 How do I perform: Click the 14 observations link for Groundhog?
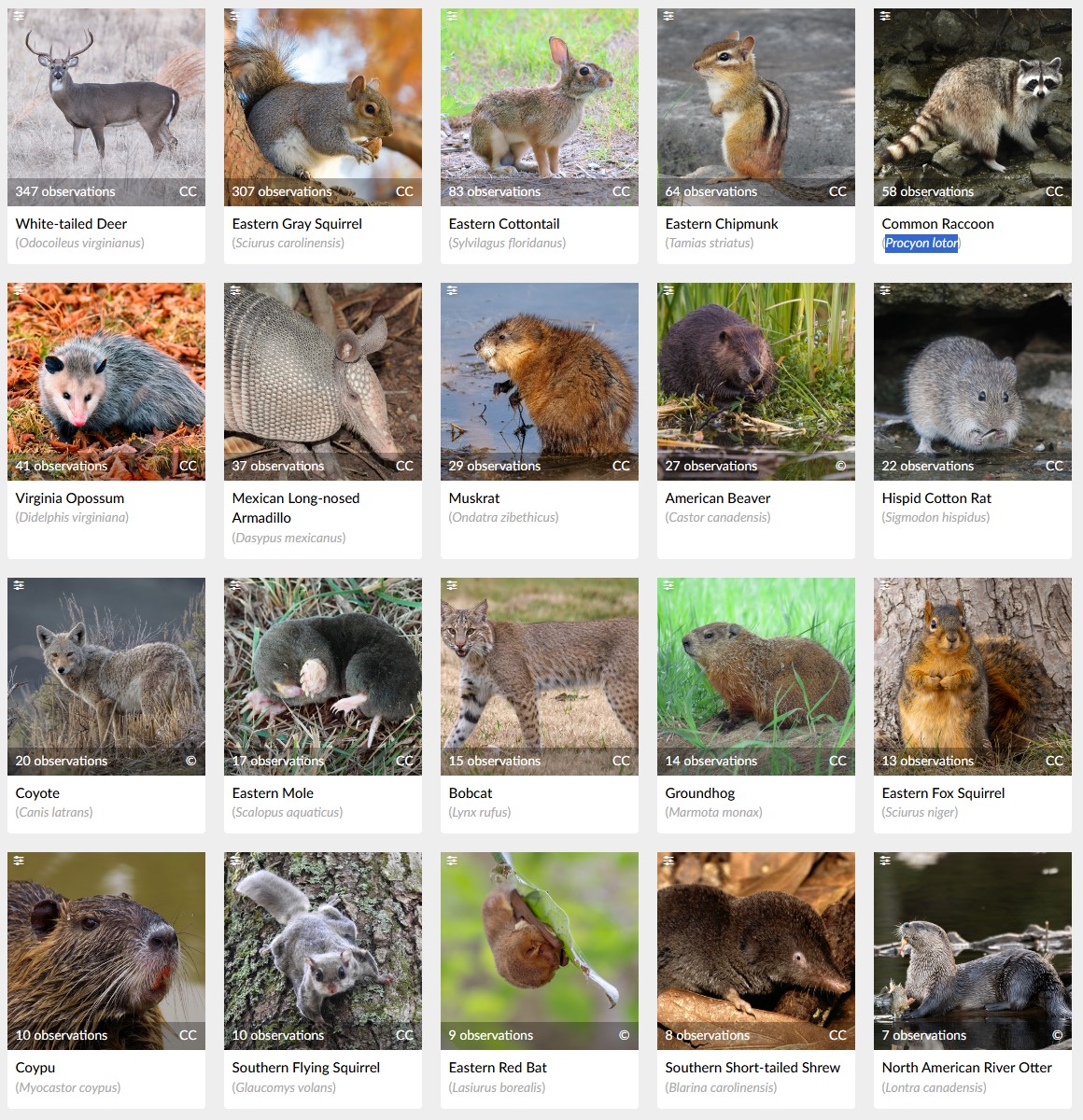pyautogui.click(x=711, y=761)
